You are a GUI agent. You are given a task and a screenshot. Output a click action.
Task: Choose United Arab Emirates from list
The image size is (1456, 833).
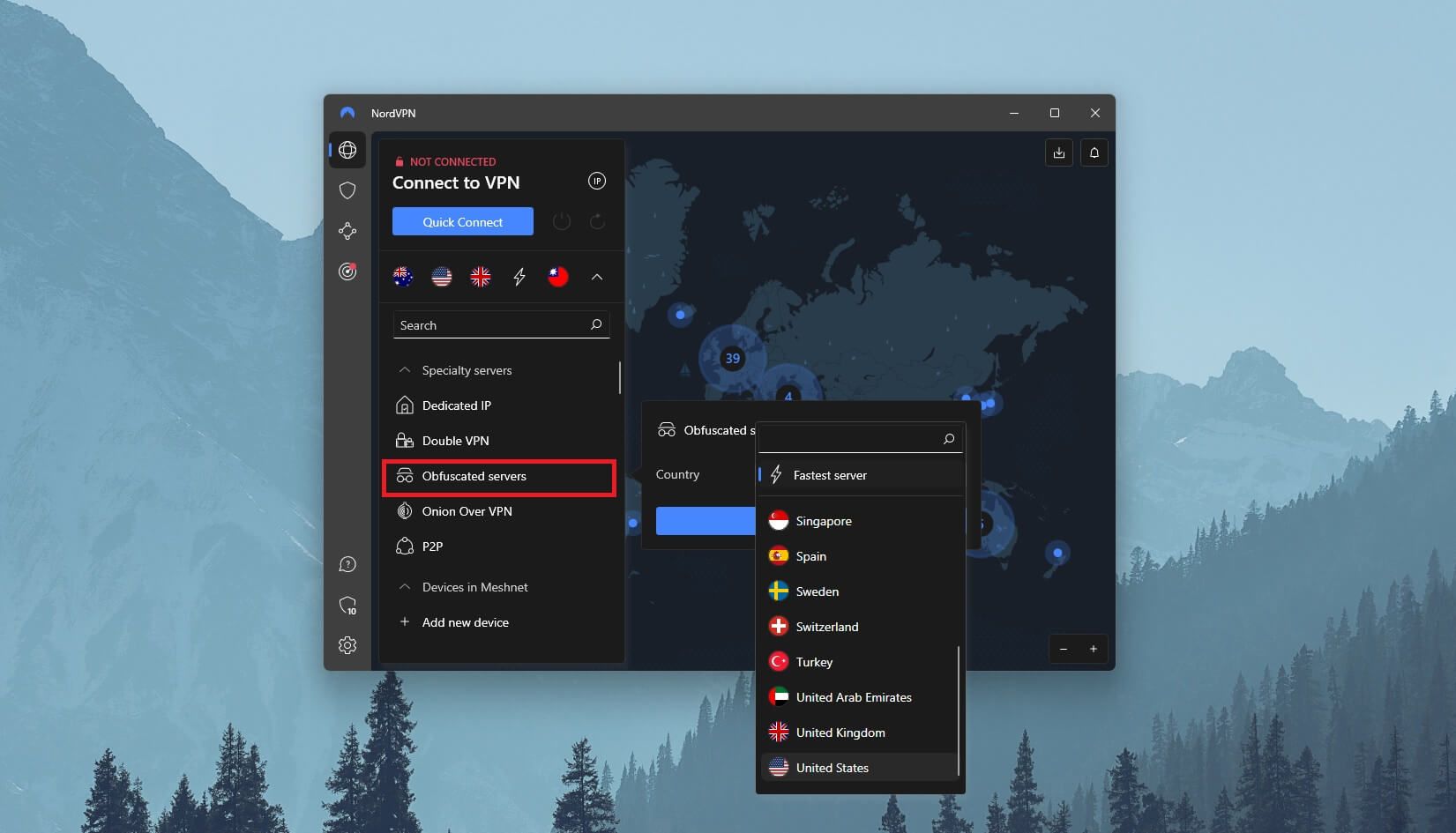860,697
